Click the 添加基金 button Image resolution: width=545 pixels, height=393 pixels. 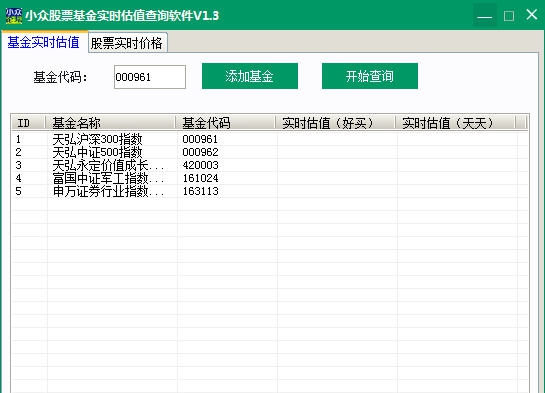(x=250, y=76)
